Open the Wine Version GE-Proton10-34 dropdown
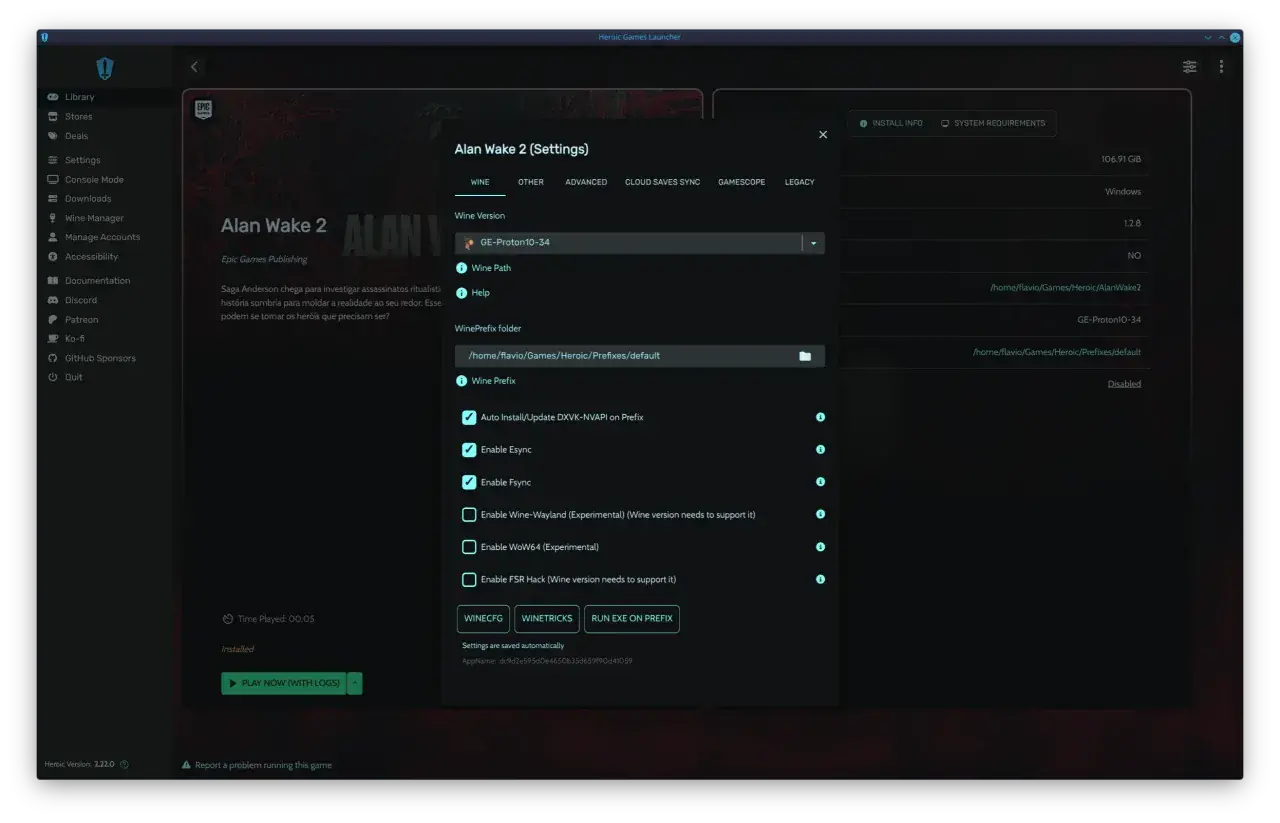This screenshot has height=823, width=1280. point(640,243)
